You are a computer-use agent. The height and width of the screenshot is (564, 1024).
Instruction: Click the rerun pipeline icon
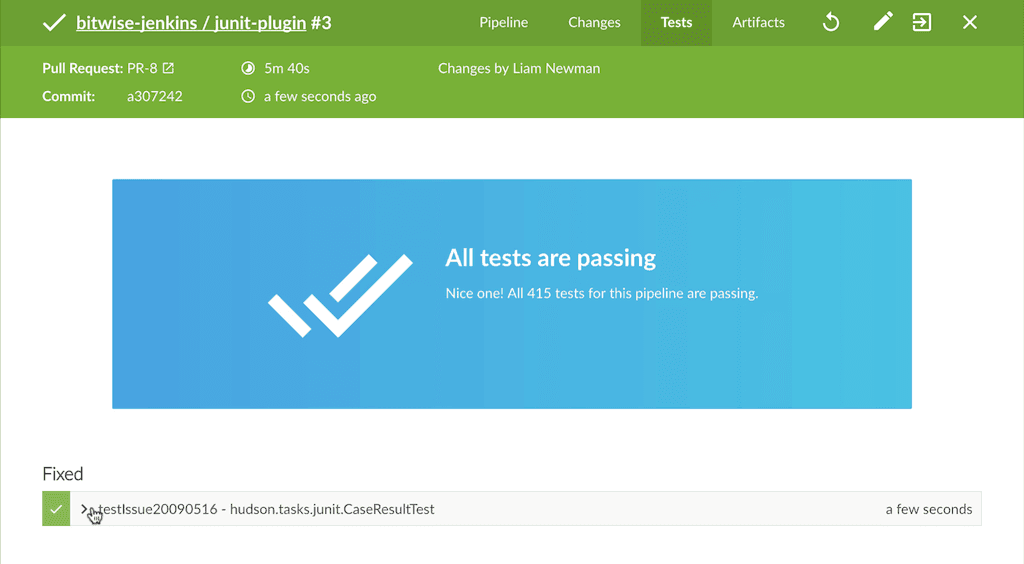pyautogui.click(x=831, y=22)
